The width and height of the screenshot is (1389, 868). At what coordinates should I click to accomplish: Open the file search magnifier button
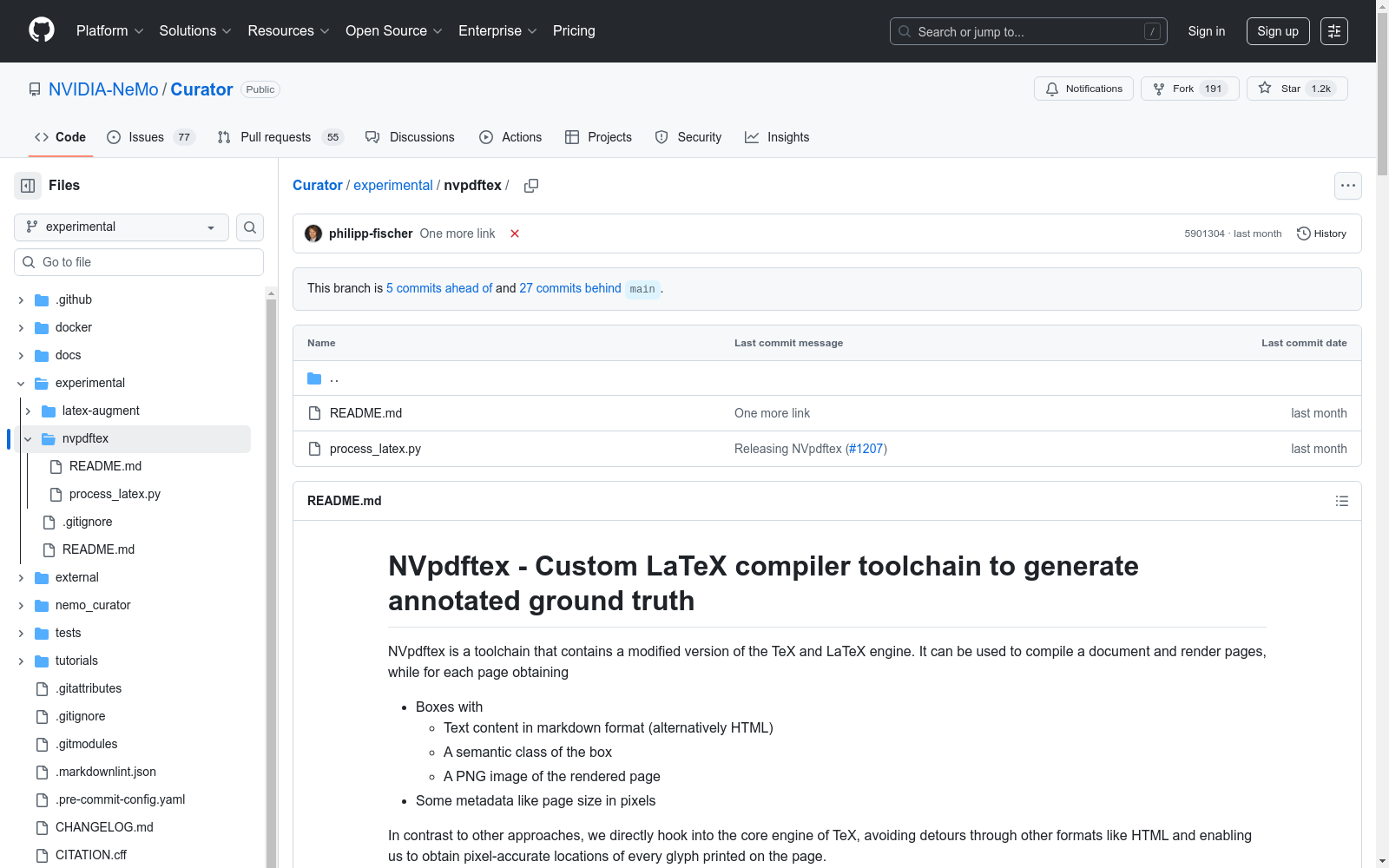click(x=250, y=227)
